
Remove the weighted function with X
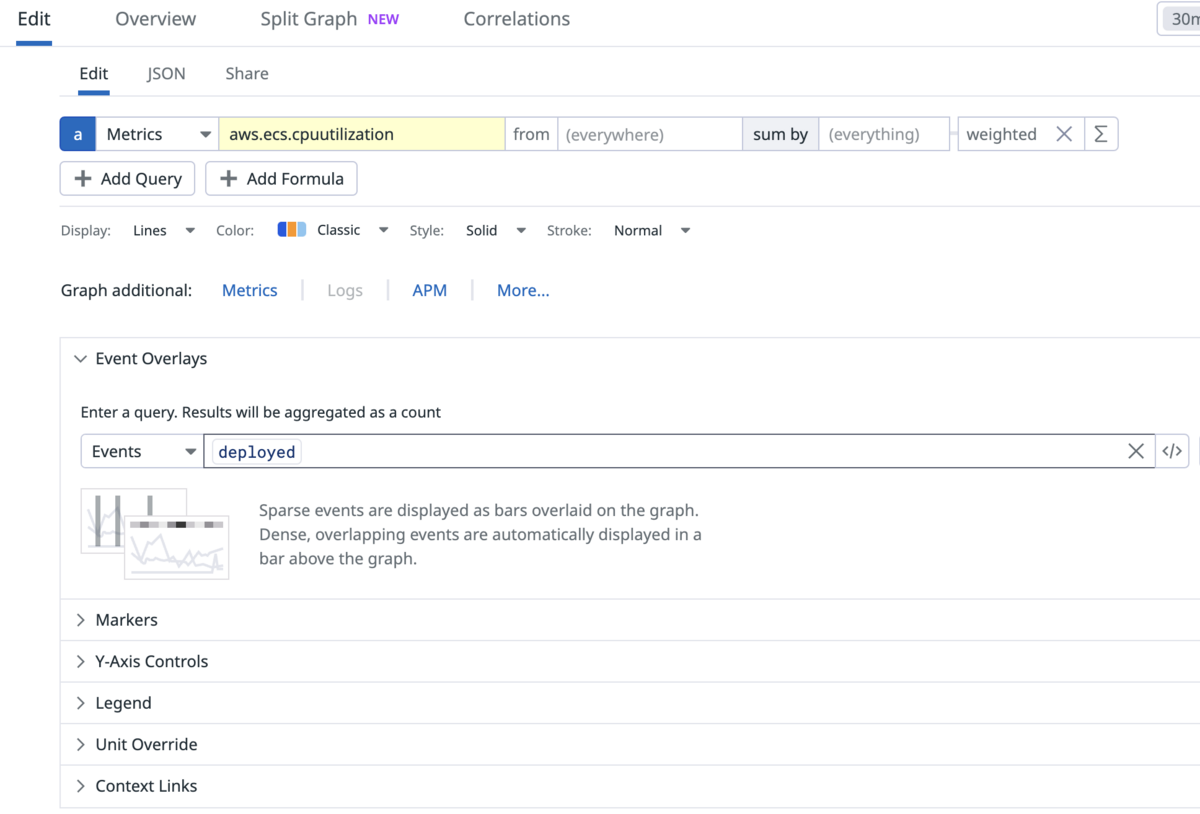(x=1064, y=134)
